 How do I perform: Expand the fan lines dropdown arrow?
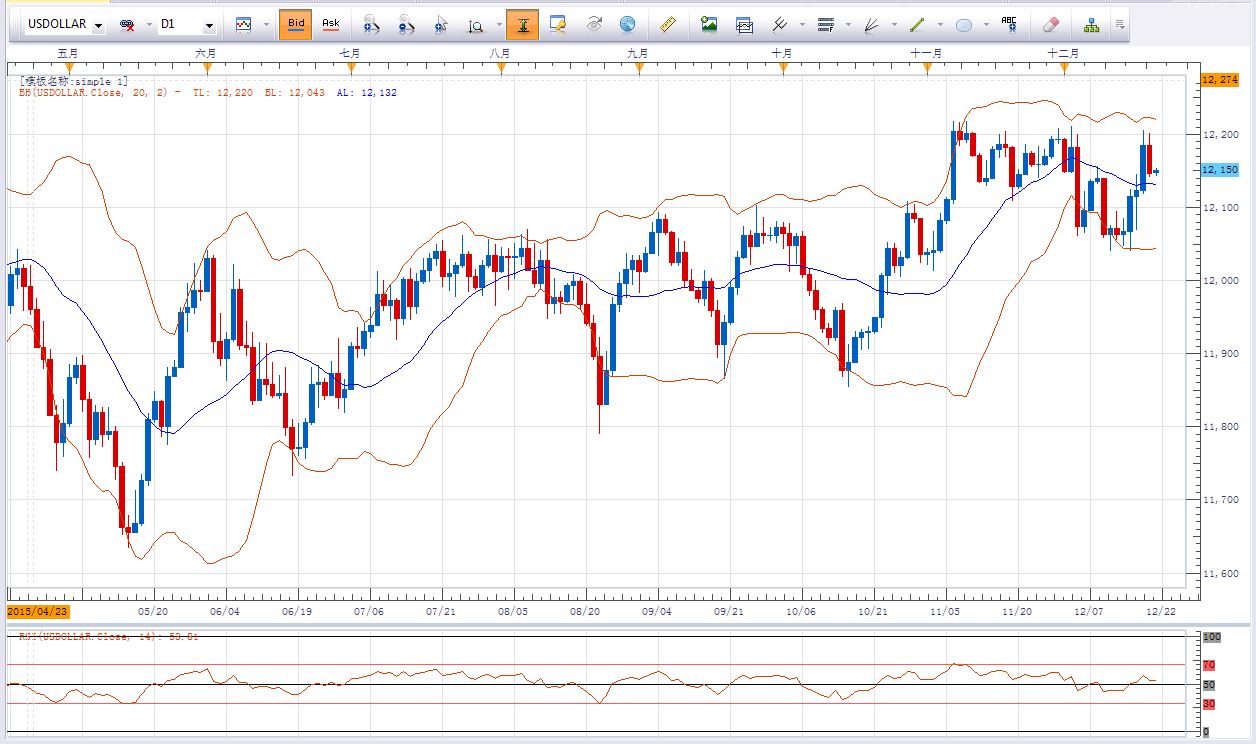pos(894,25)
